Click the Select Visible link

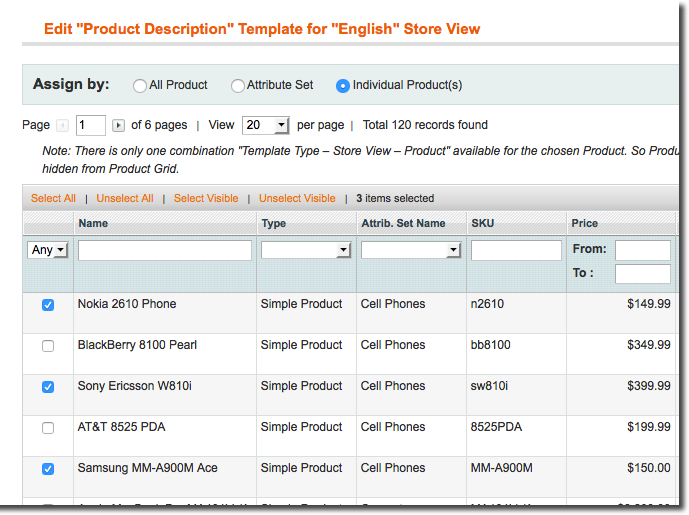pos(206,198)
